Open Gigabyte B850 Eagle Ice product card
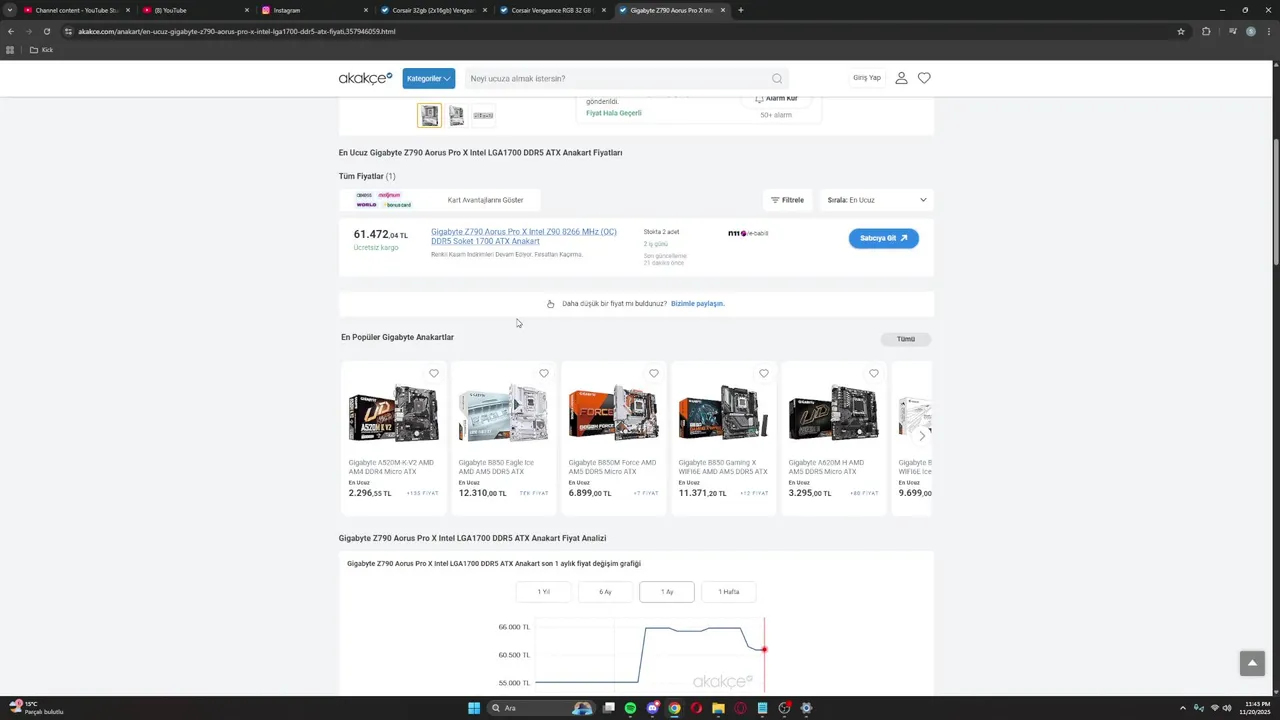Image resolution: width=1280 pixels, height=720 pixels. 503,438
